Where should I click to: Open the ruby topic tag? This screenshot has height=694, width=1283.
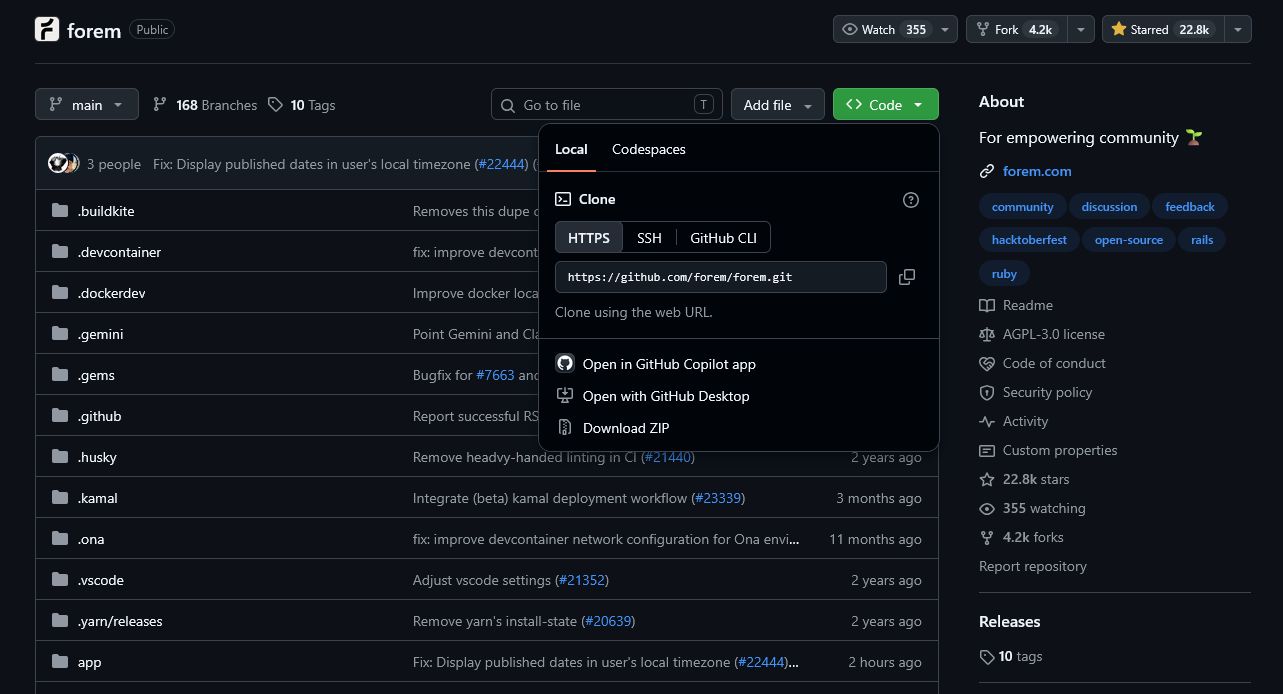click(x=1004, y=274)
